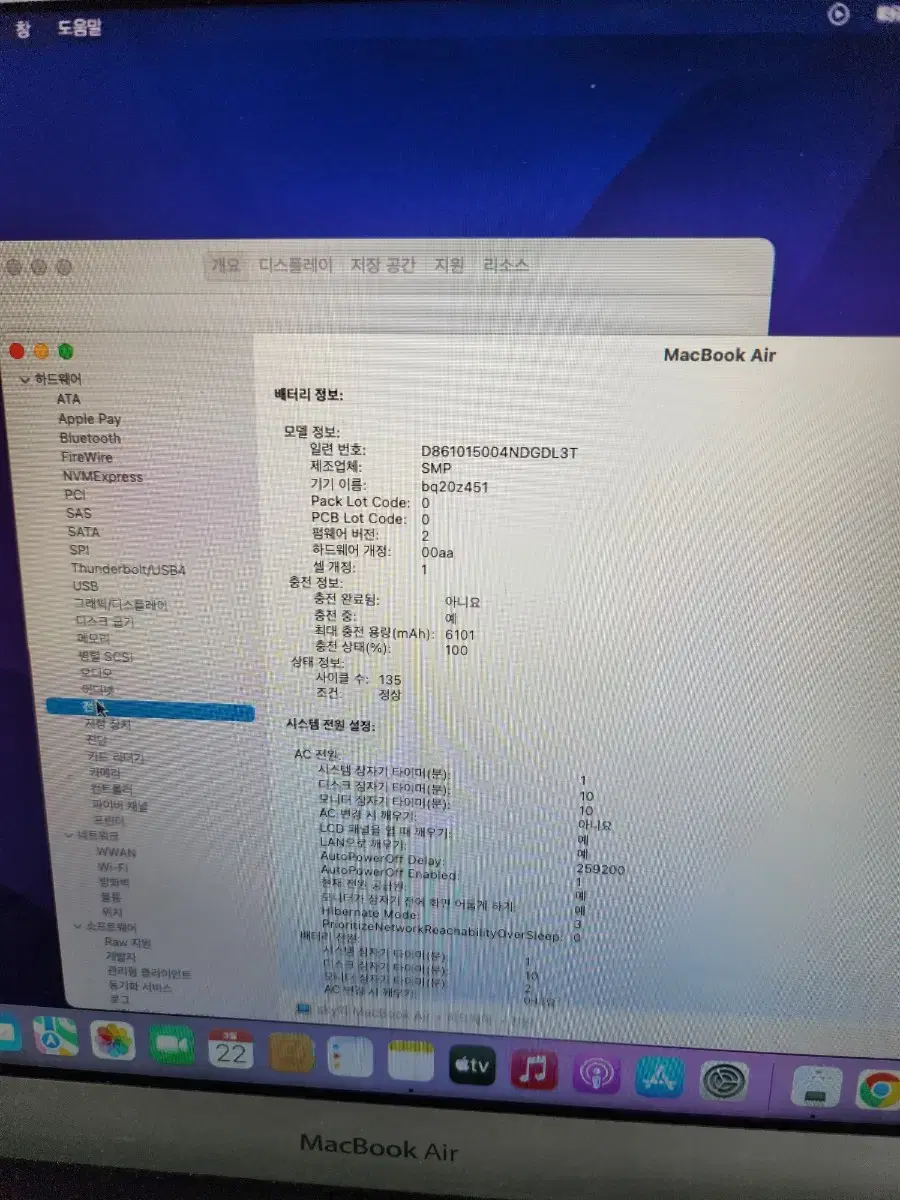Image resolution: width=900 pixels, height=1200 pixels.
Task: Open Notes from the dock
Action: coord(410,1062)
